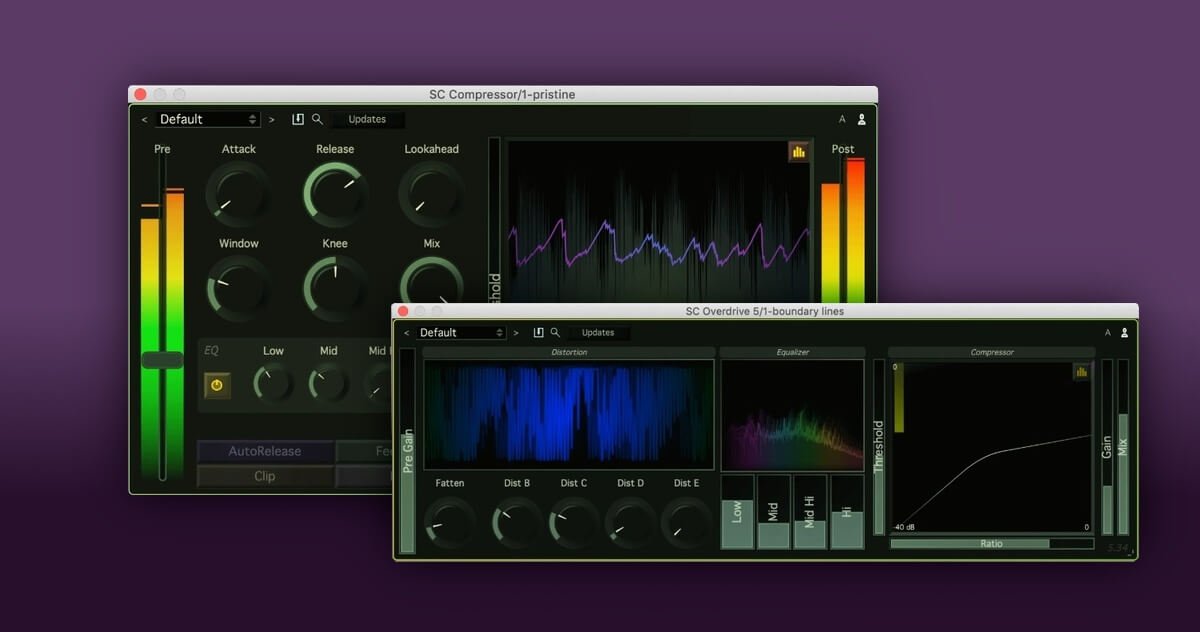
Task: Toggle the histogram icon in Overdrive compressor graph
Action: [x=1081, y=372]
